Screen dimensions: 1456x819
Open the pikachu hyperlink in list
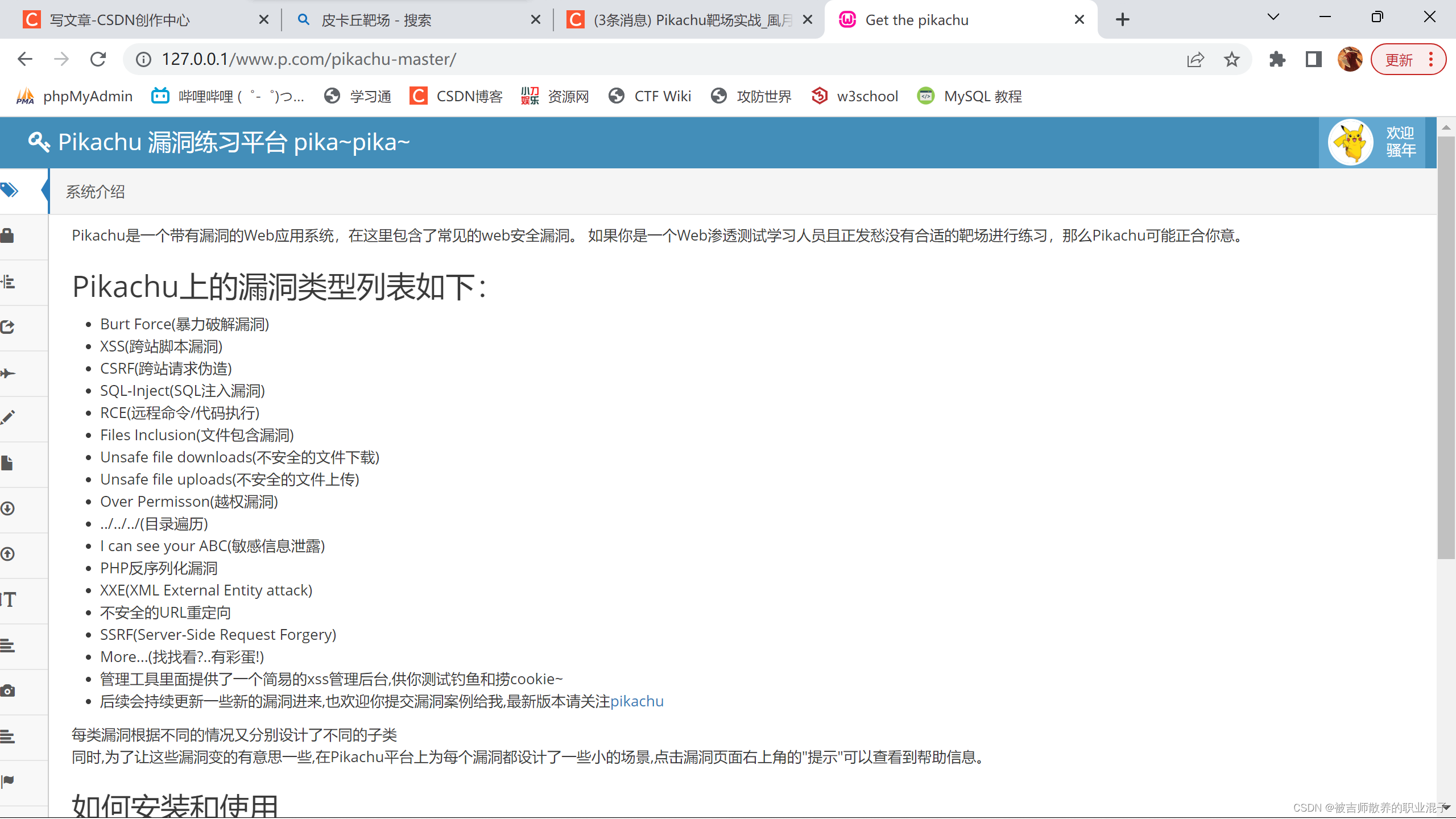636,701
